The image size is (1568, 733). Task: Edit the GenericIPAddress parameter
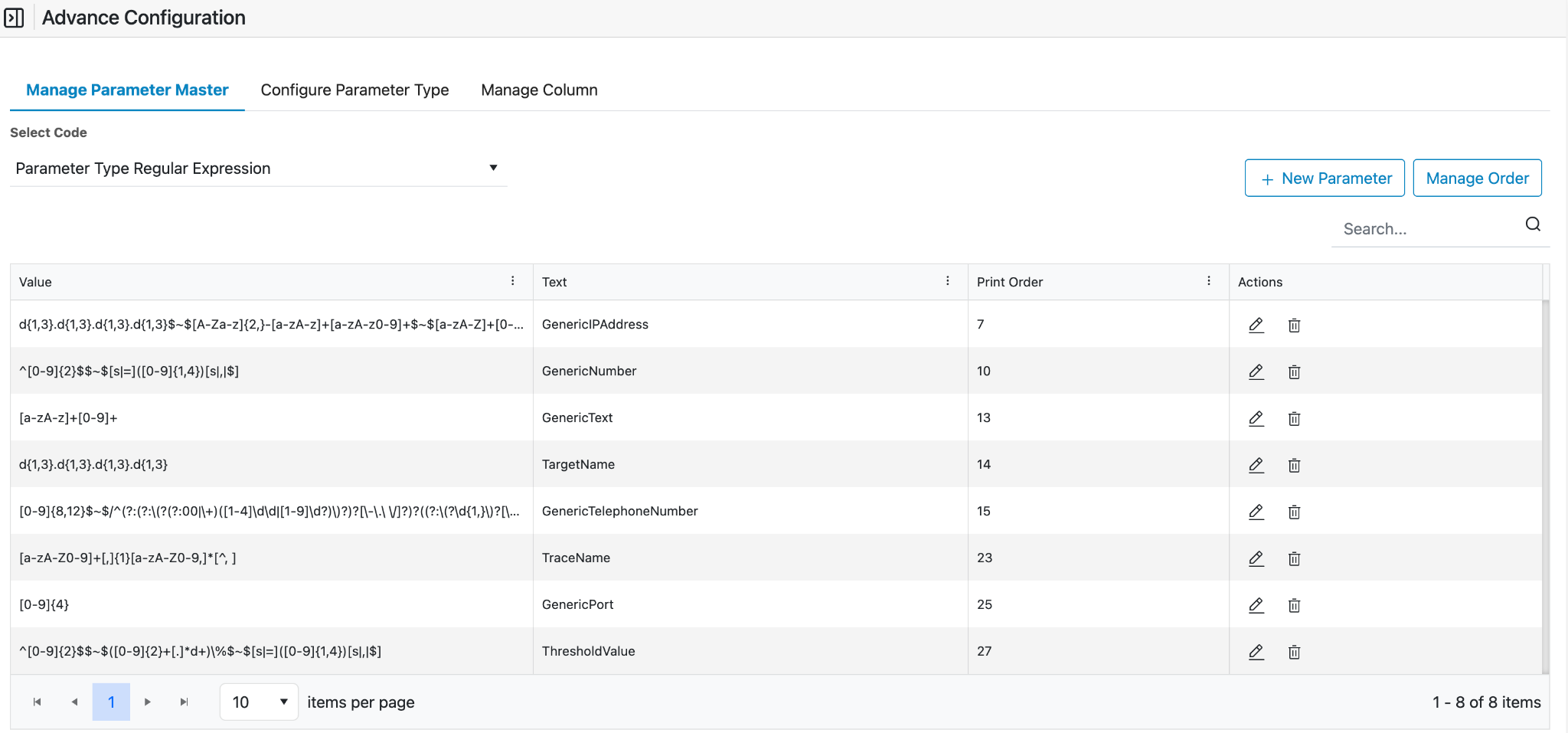pyautogui.click(x=1256, y=325)
